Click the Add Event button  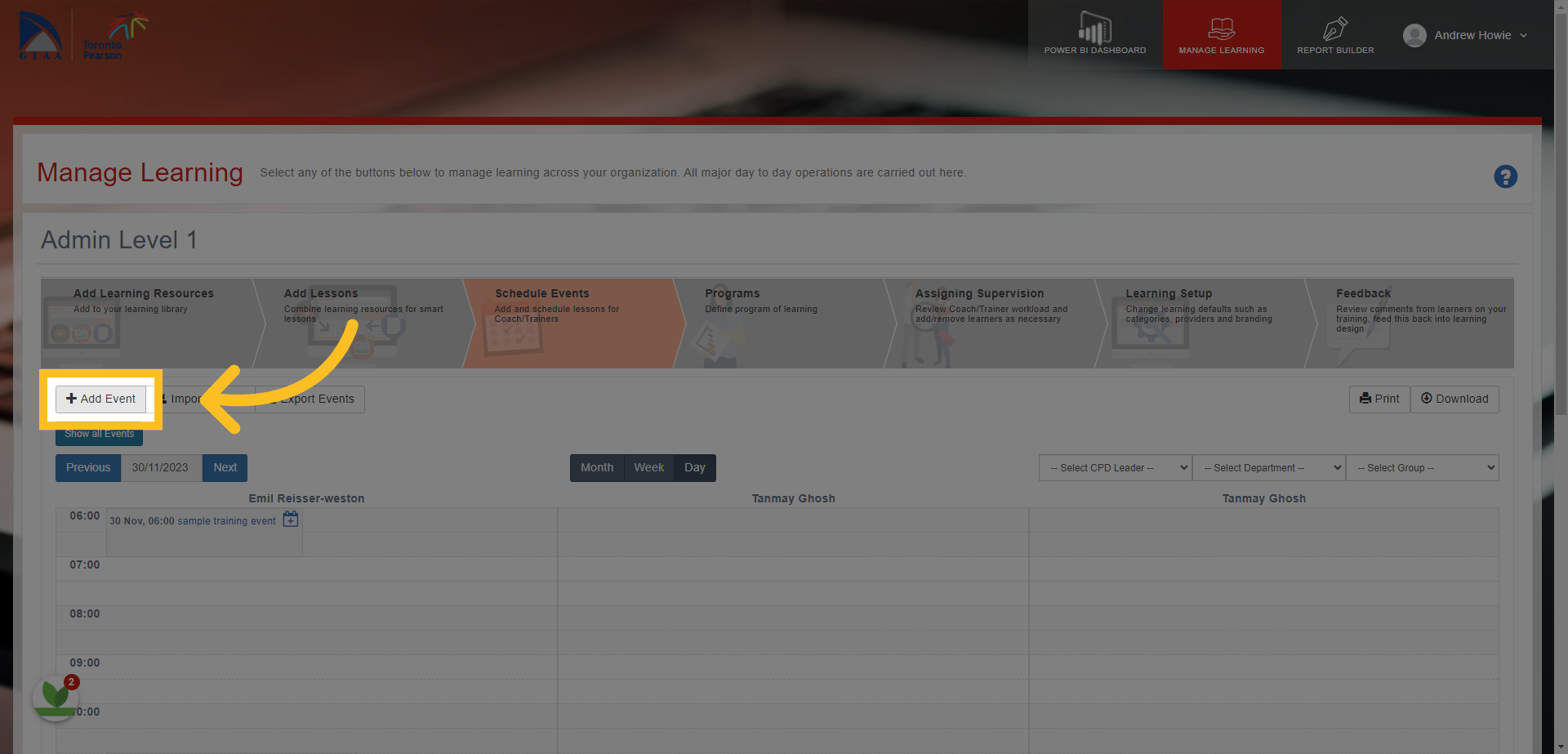click(101, 399)
